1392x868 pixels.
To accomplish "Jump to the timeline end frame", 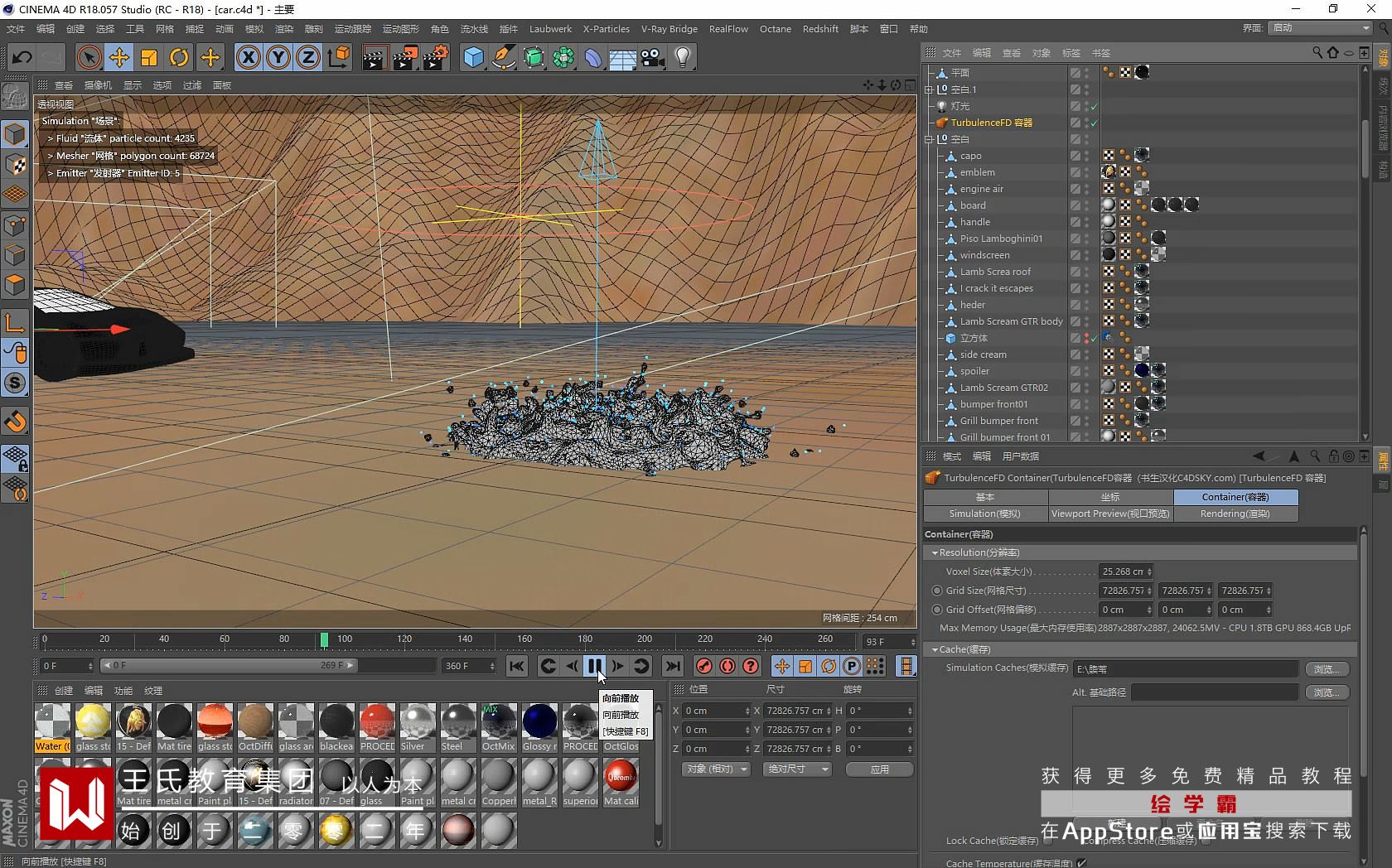I will [x=673, y=666].
